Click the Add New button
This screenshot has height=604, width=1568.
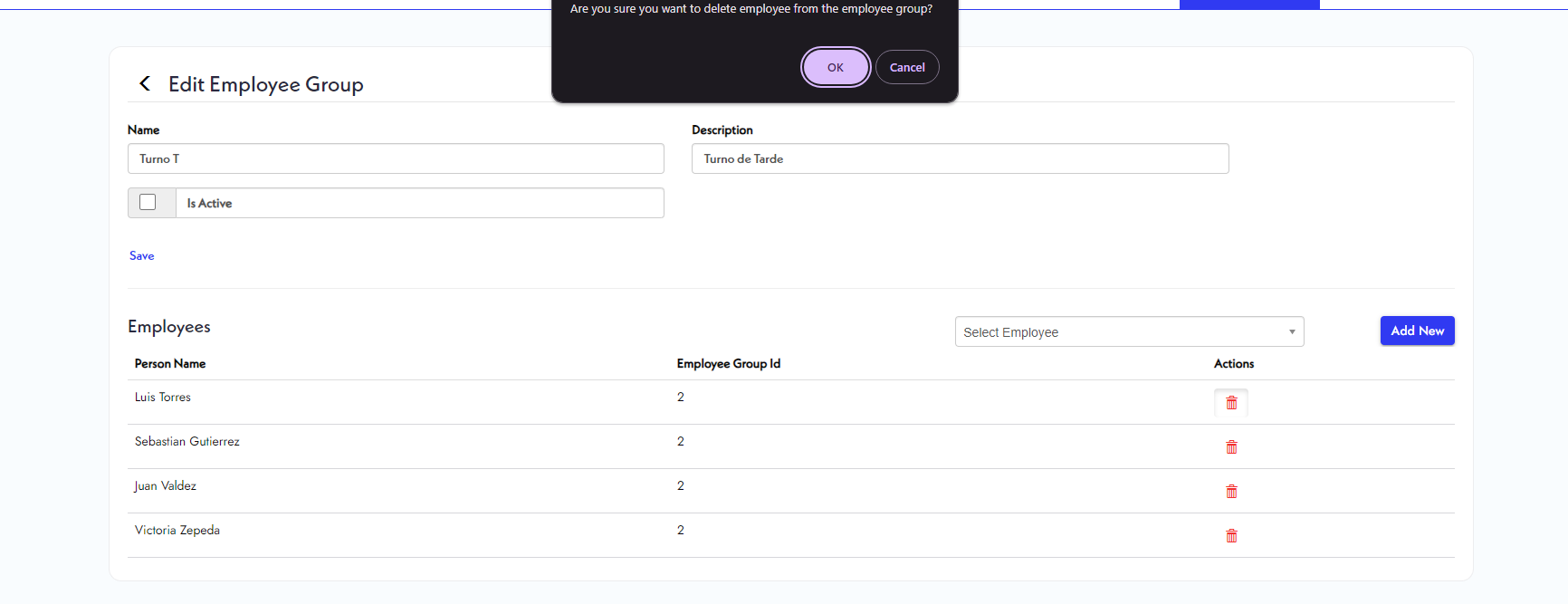tap(1417, 331)
